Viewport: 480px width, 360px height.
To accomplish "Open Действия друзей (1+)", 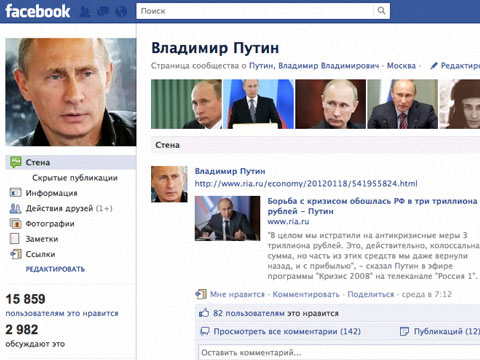I will [x=69, y=208].
